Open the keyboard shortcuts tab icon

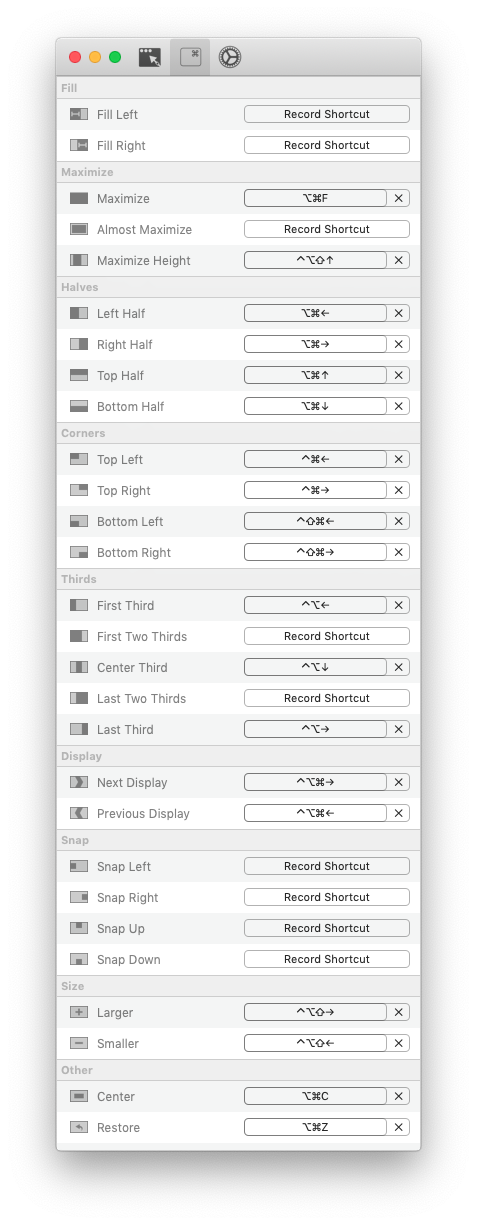[190, 57]
